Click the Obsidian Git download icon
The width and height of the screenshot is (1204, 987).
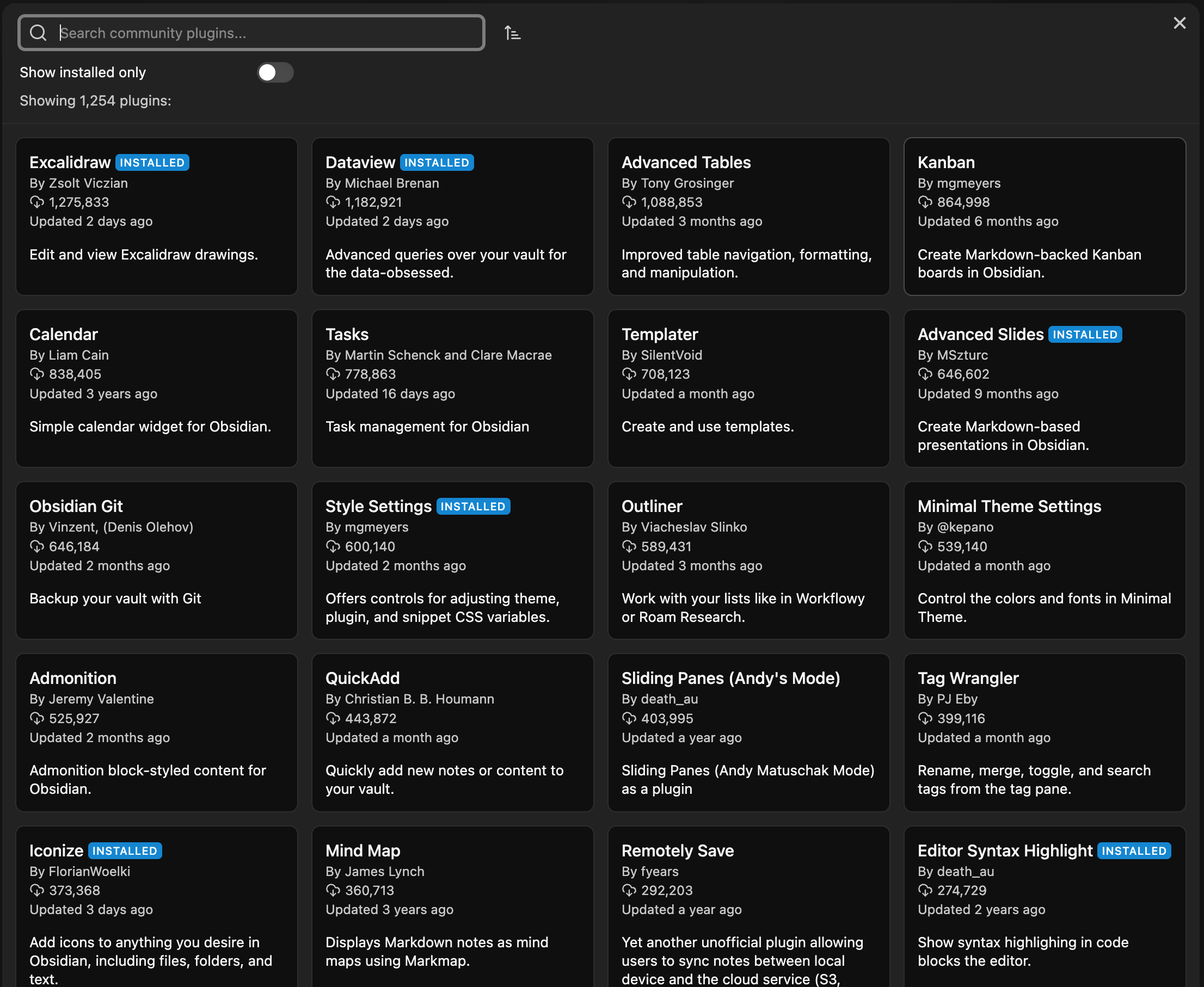(37, 546)
